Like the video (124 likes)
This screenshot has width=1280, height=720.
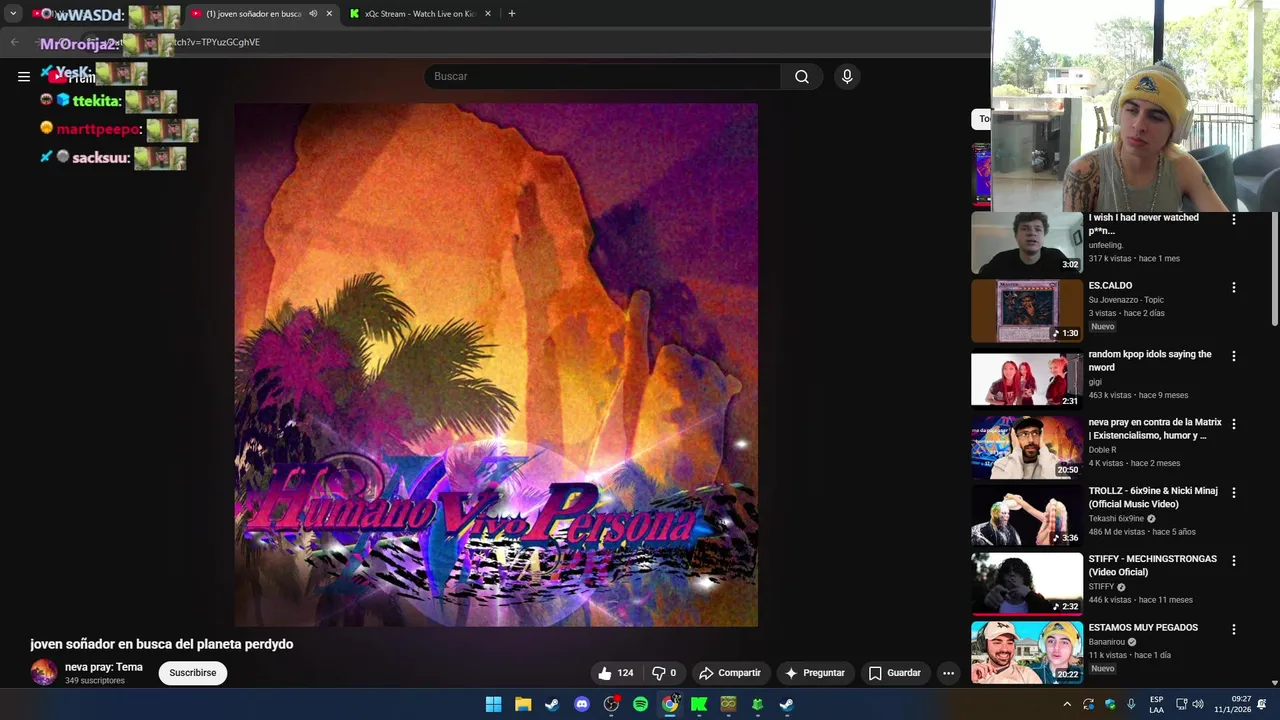coord(616,673)
